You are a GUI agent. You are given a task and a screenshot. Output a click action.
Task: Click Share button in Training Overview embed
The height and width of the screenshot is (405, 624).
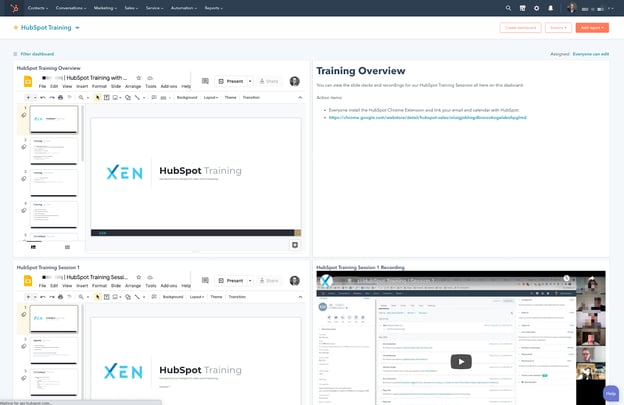(269, 81)
